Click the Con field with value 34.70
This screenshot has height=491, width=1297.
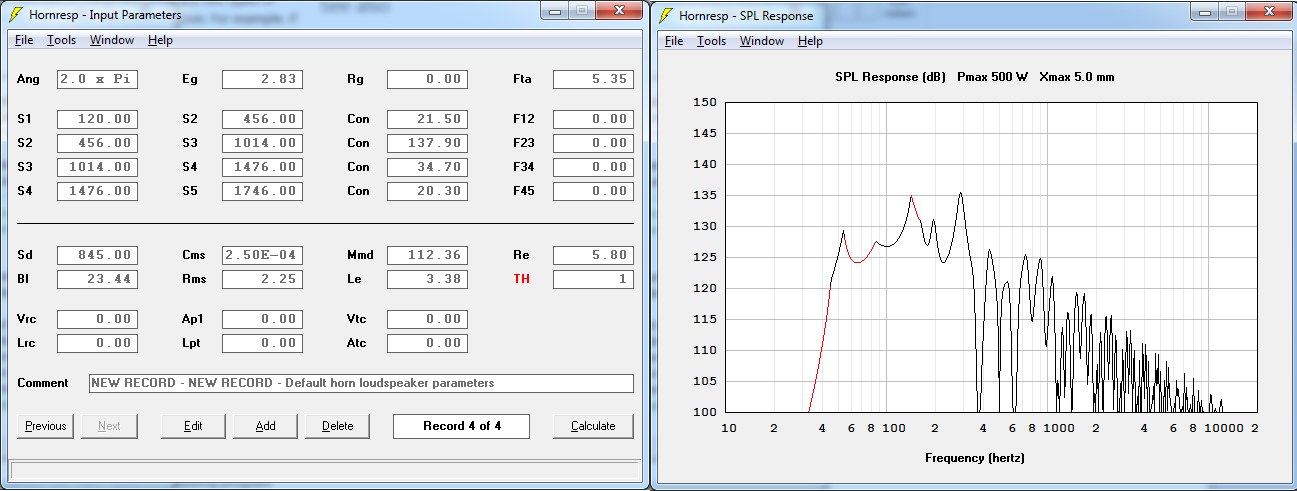pyautogui.click(x=427, y=167)
